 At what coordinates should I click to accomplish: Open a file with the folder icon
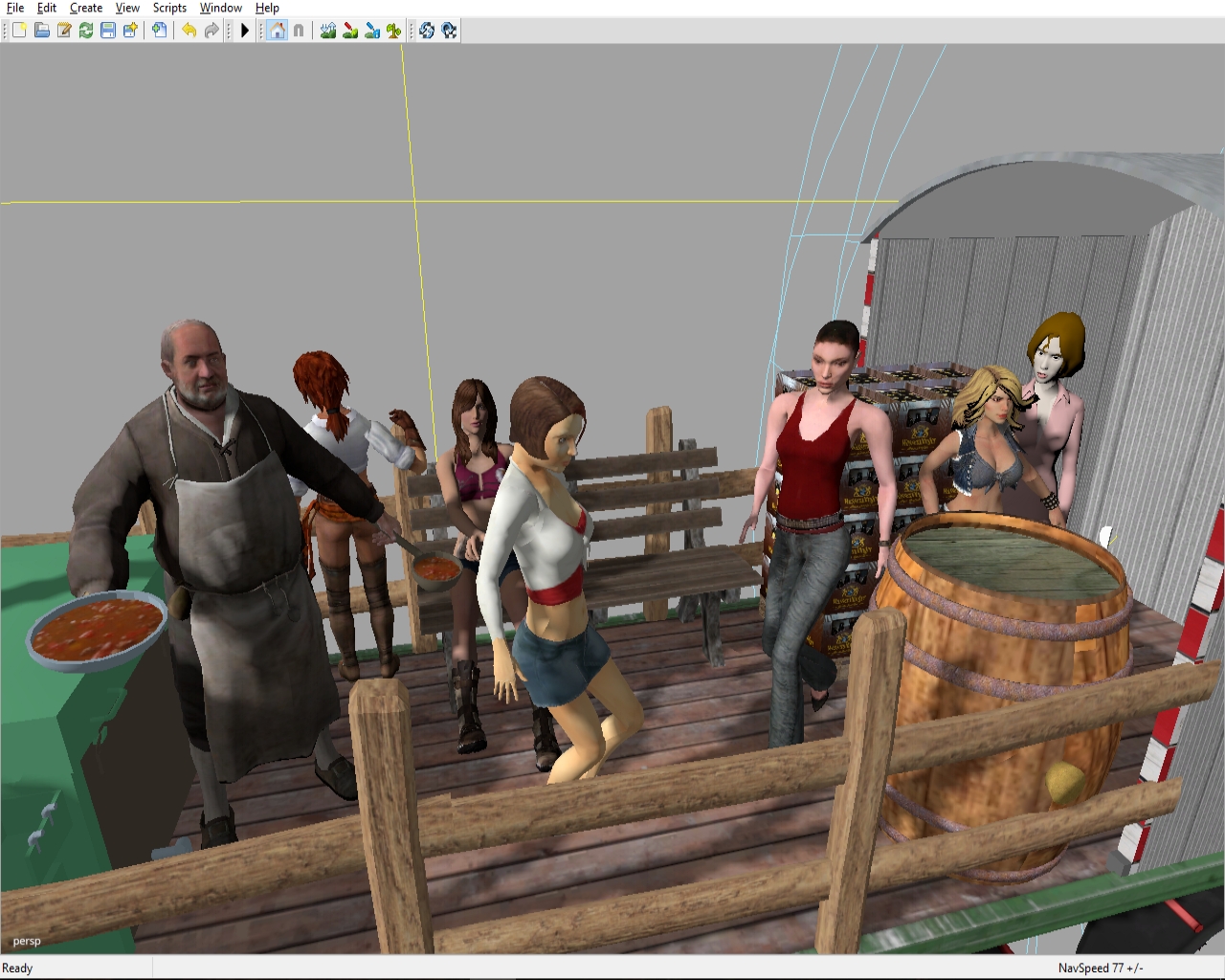(41, 31)
